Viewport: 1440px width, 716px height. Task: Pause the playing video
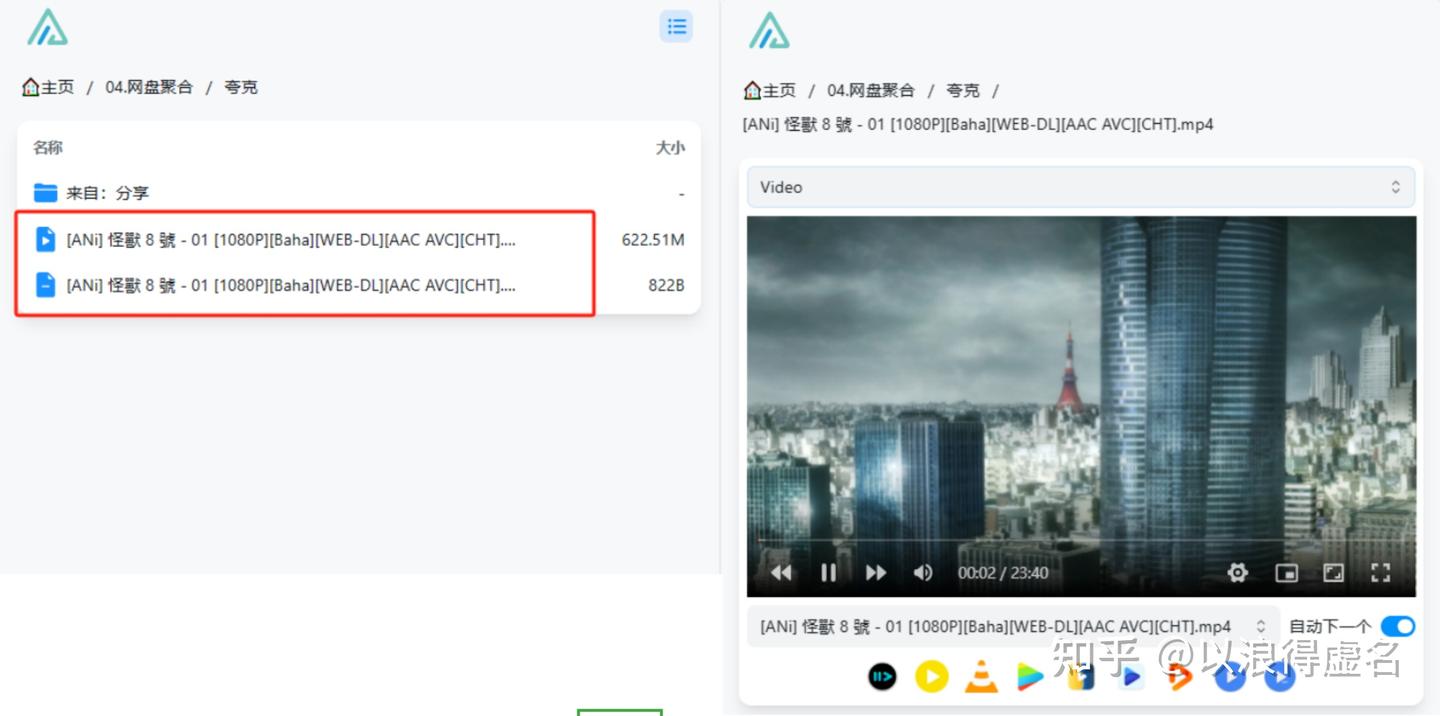point(828,572)
